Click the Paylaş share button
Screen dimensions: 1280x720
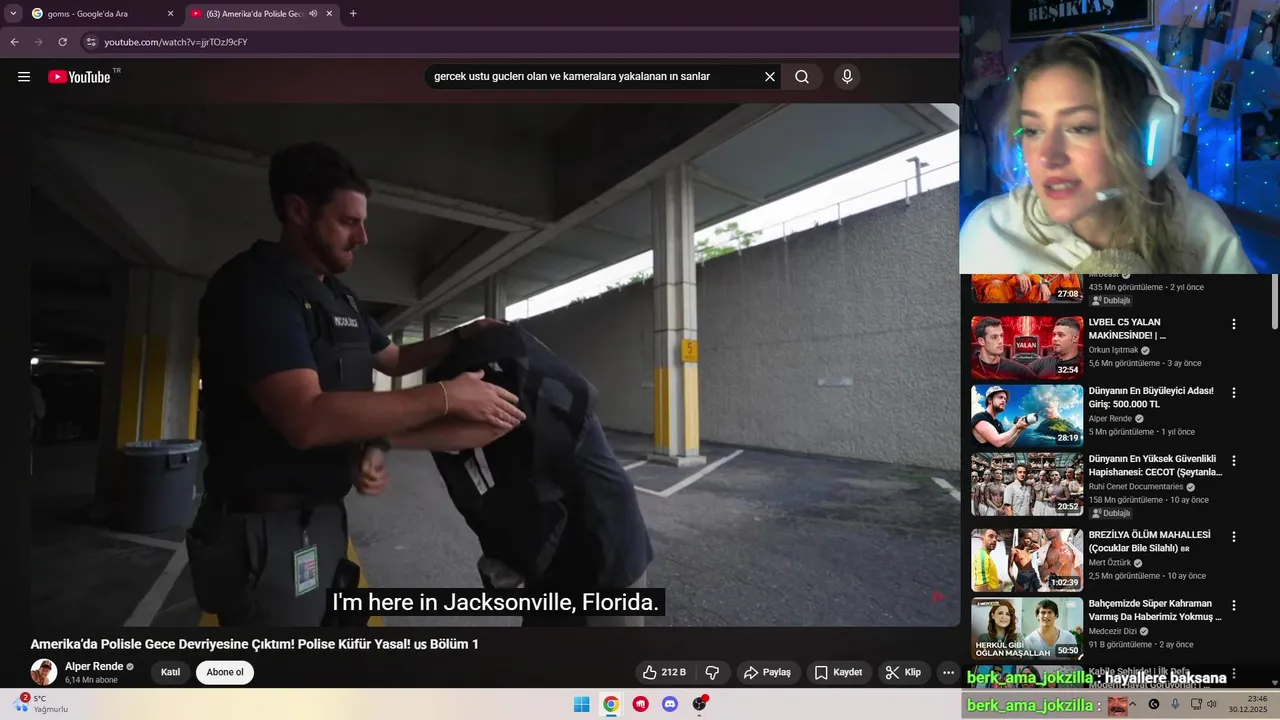(x=768, y=672)
